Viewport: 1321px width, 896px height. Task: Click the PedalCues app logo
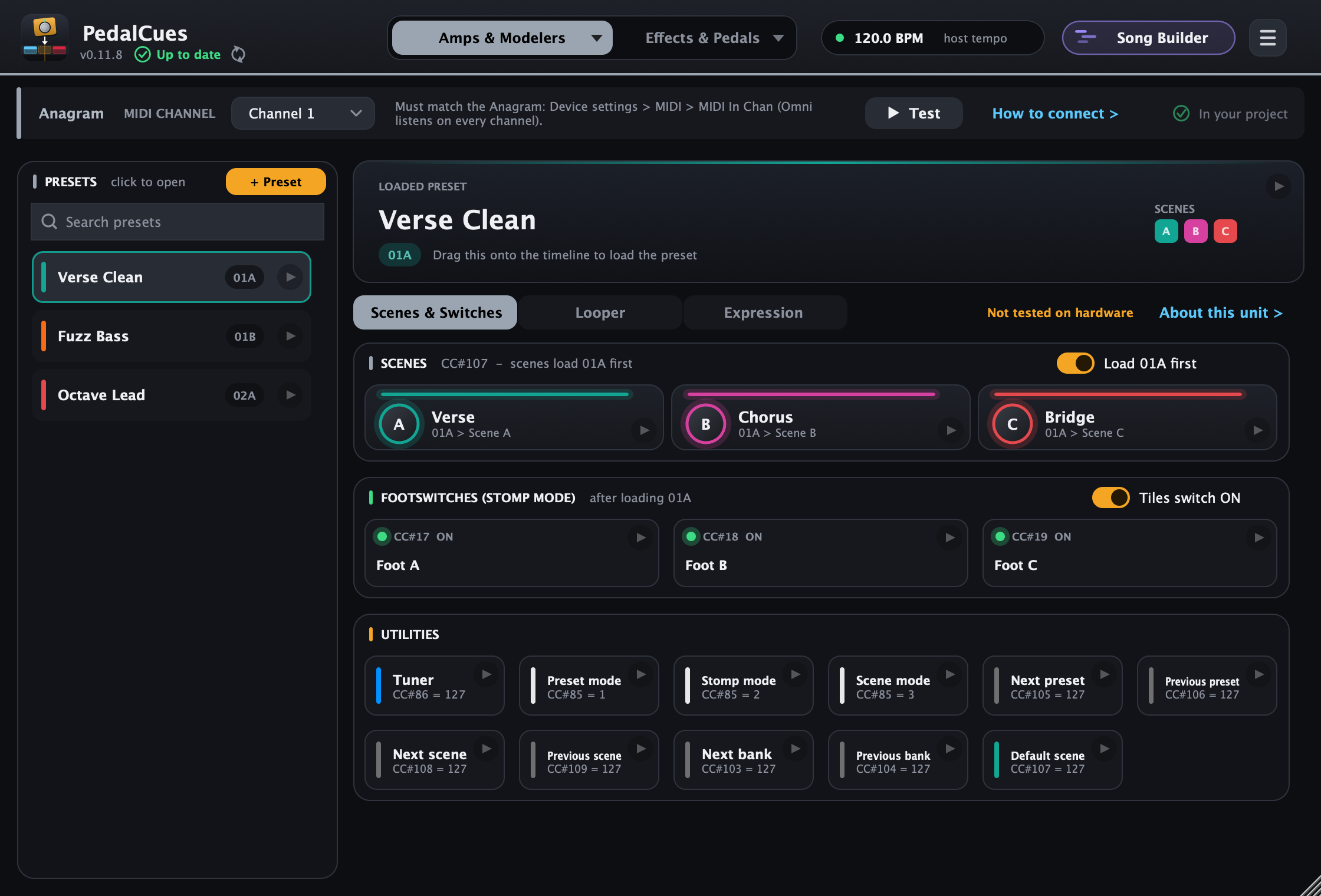coord(45,38)
